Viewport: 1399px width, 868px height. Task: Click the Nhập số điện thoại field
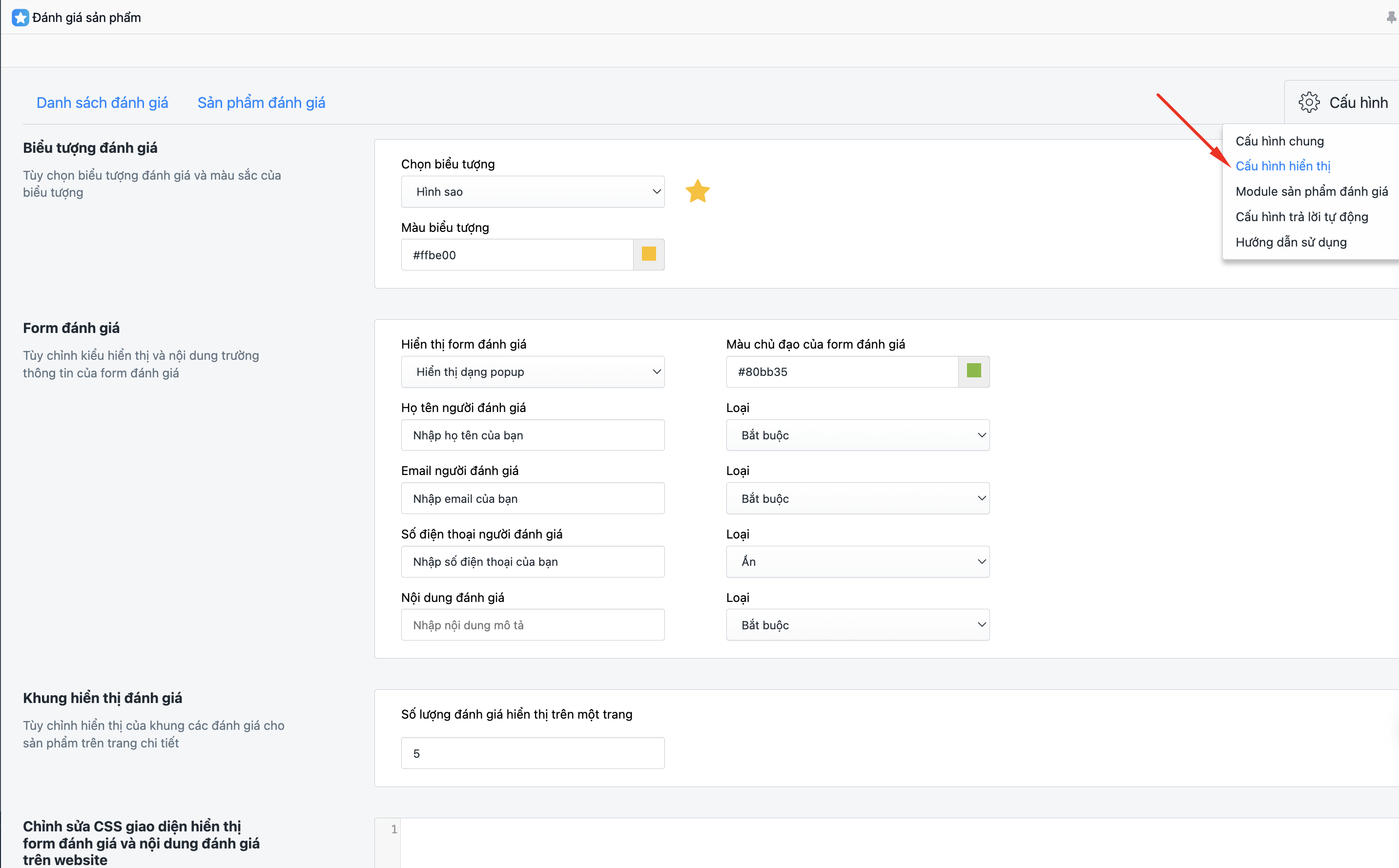533,561
